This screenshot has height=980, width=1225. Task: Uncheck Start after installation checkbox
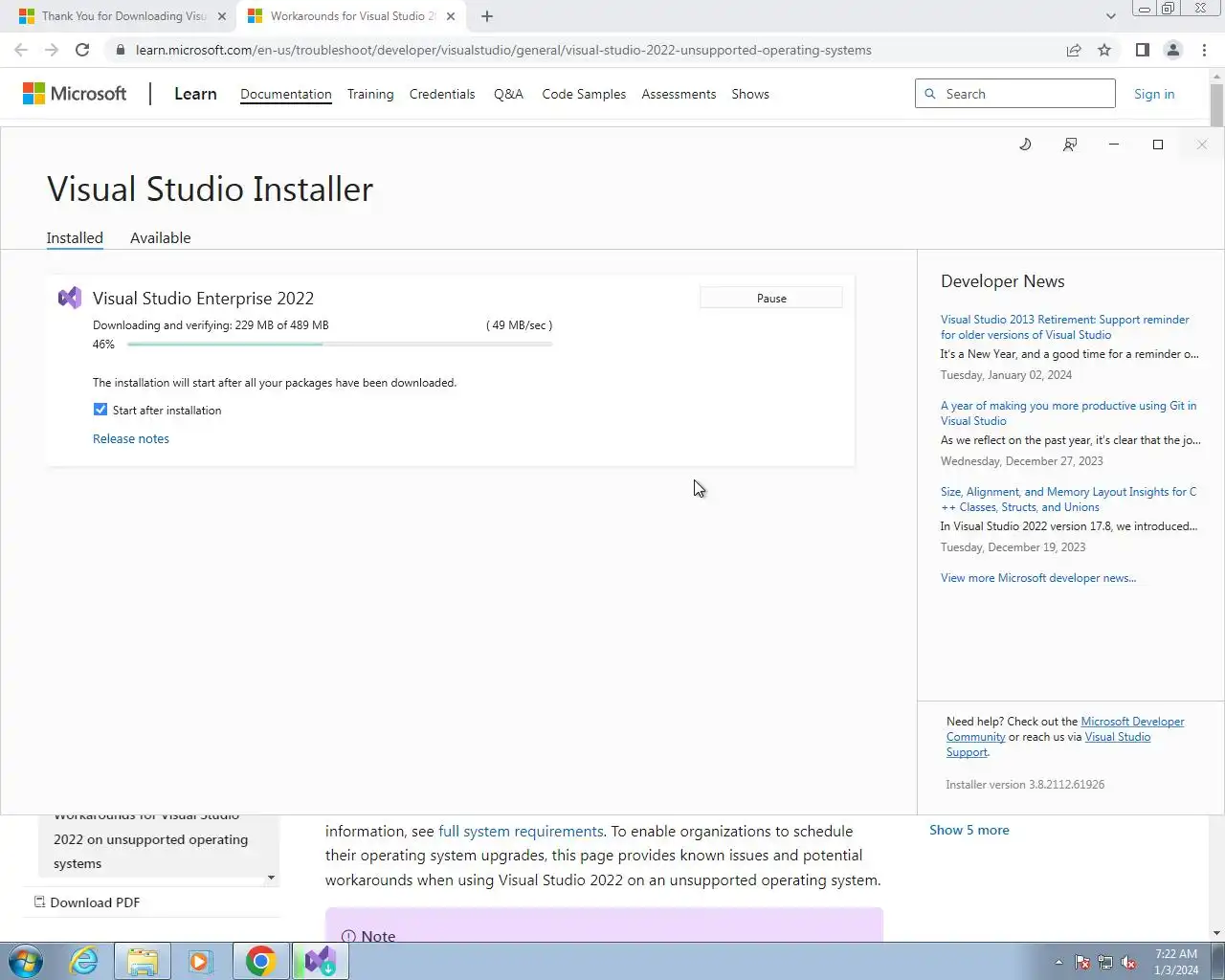click(x=100, y=410)
